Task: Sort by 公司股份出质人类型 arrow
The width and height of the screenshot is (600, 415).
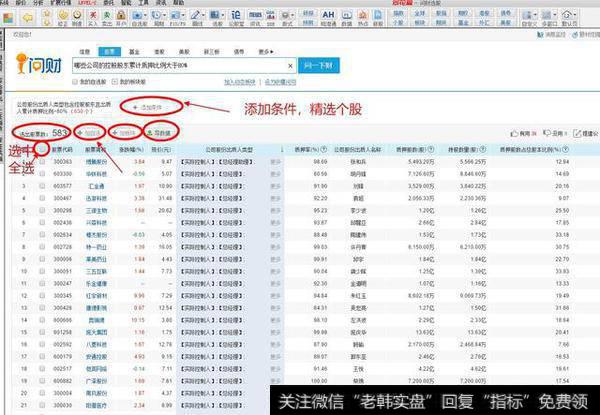Action: 282,150
